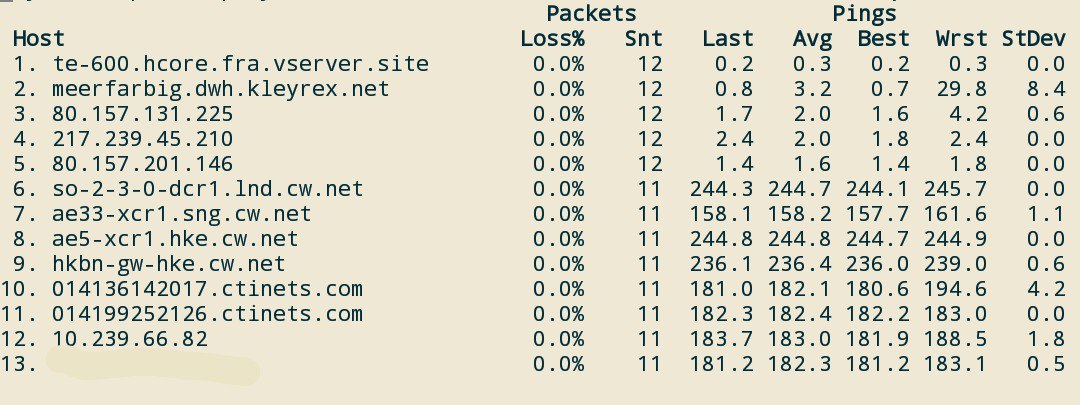Click the IP address 80.157.131.225
The image size is (1080, 405).
(x=143, y=114)
